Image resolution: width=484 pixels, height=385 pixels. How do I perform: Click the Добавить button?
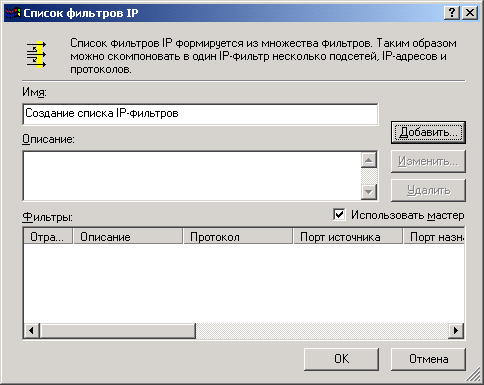[428, 132]
